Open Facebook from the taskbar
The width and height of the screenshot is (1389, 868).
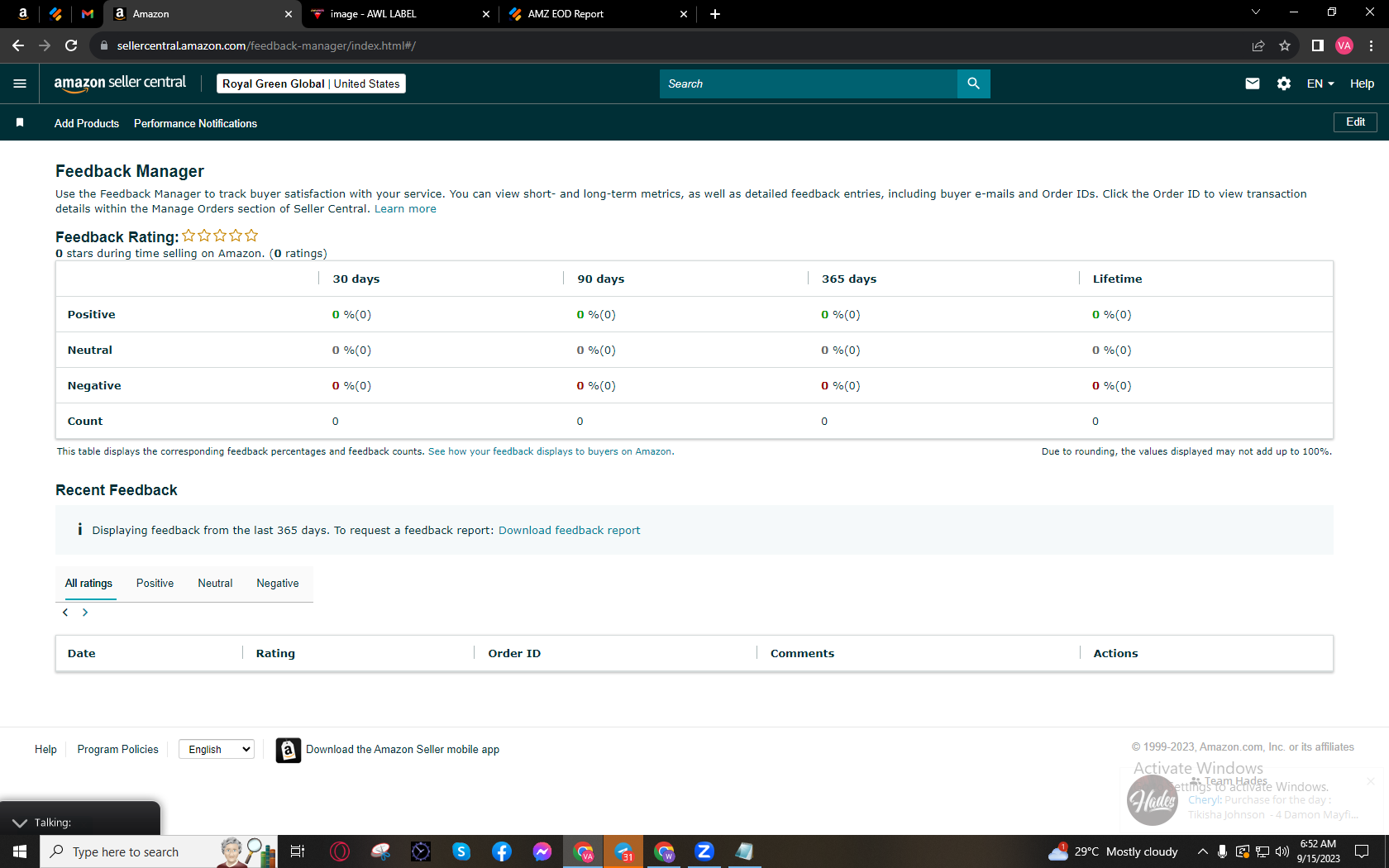pos(502,851)
